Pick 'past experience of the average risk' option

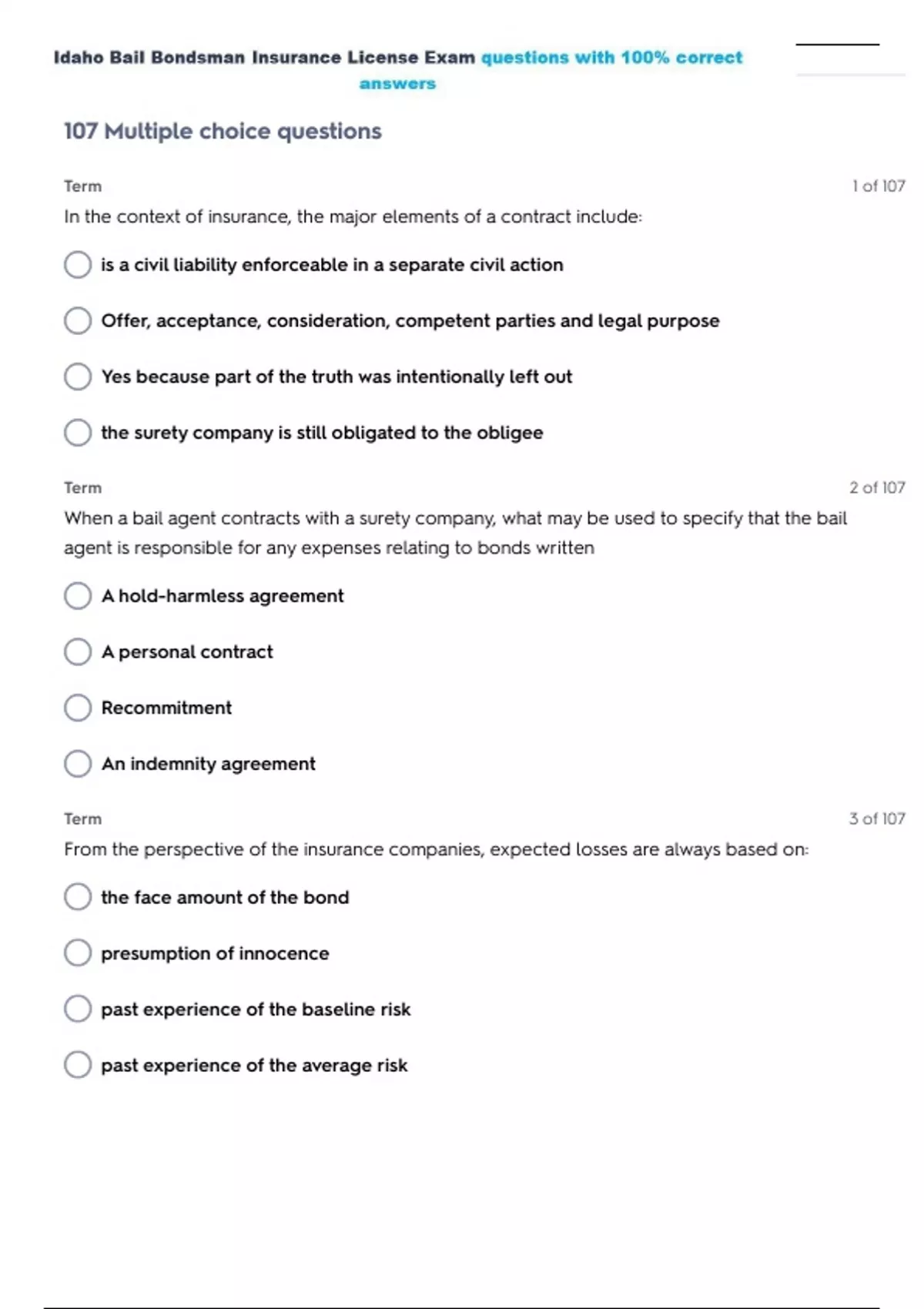[x=78, y=1065]
